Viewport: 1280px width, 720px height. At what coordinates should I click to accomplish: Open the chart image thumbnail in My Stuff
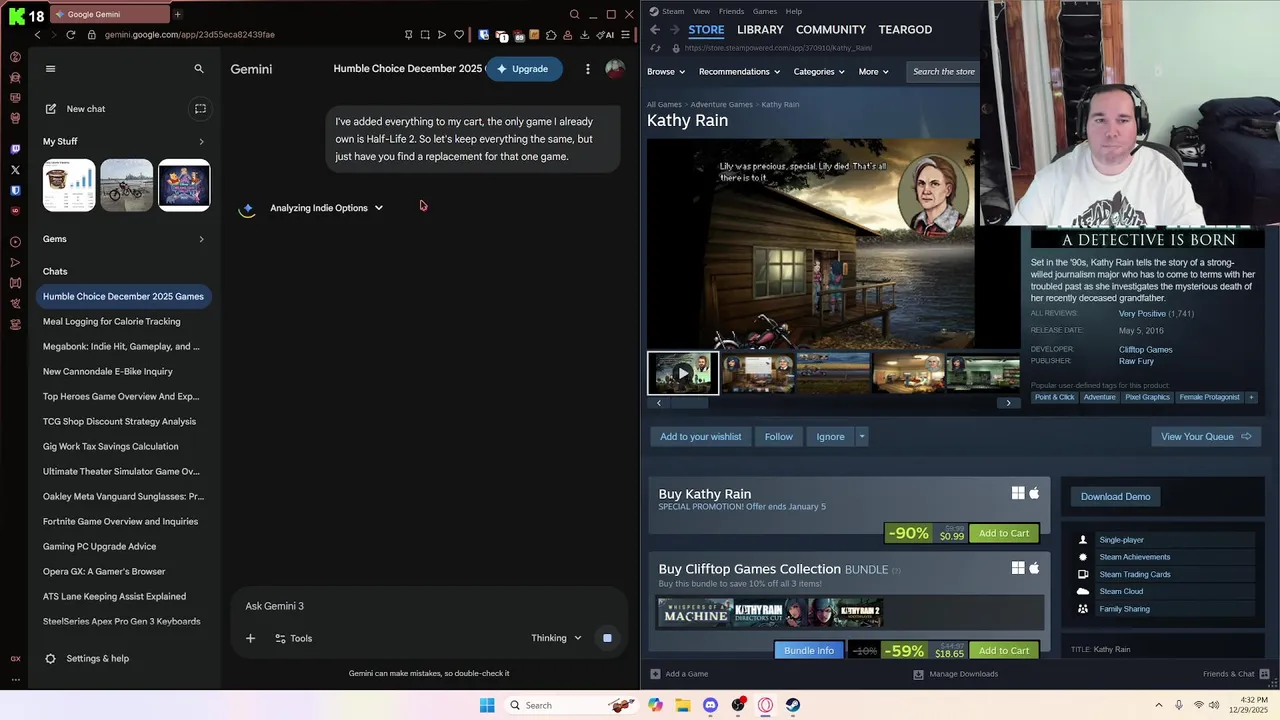click(69, 185)
